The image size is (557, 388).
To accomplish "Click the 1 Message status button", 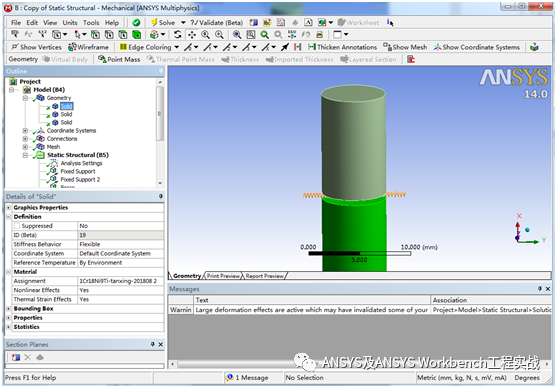I will pyautogui.click(x=248, y=378).
